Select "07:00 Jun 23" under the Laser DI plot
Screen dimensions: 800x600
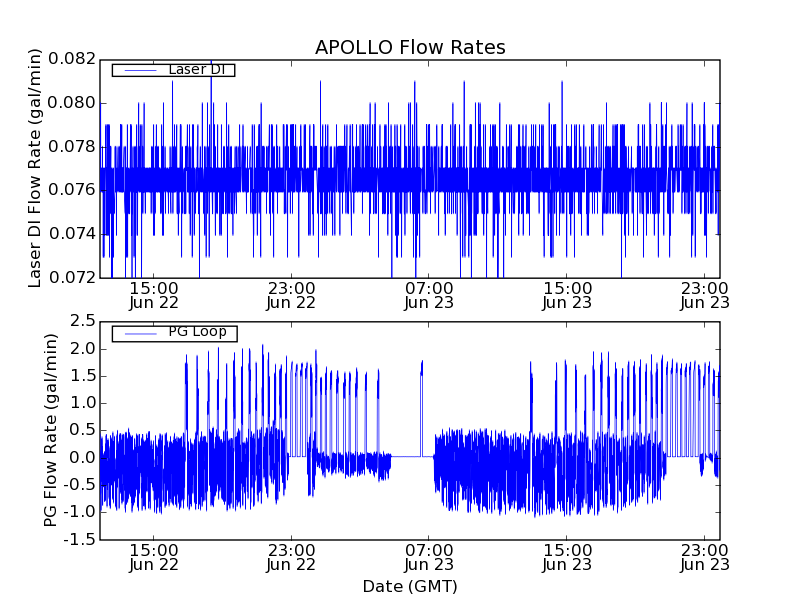click(429, 295)
